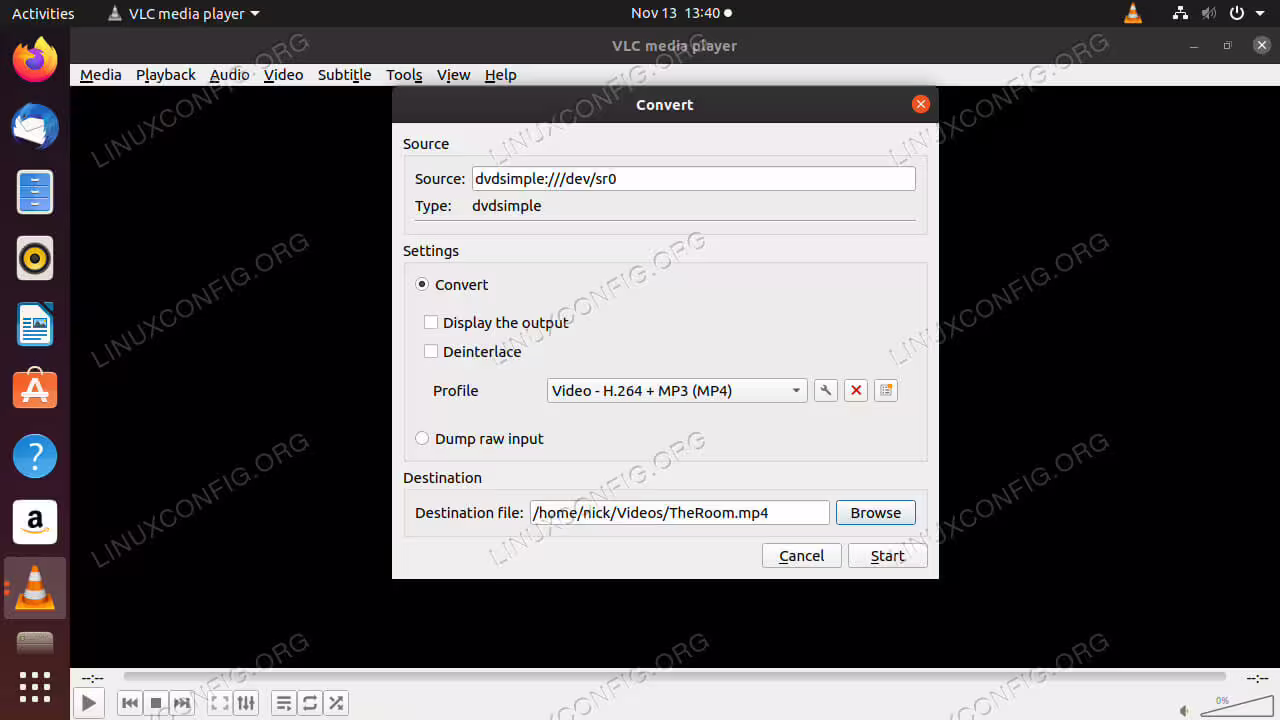Open Help from the dock

[35, 456]
